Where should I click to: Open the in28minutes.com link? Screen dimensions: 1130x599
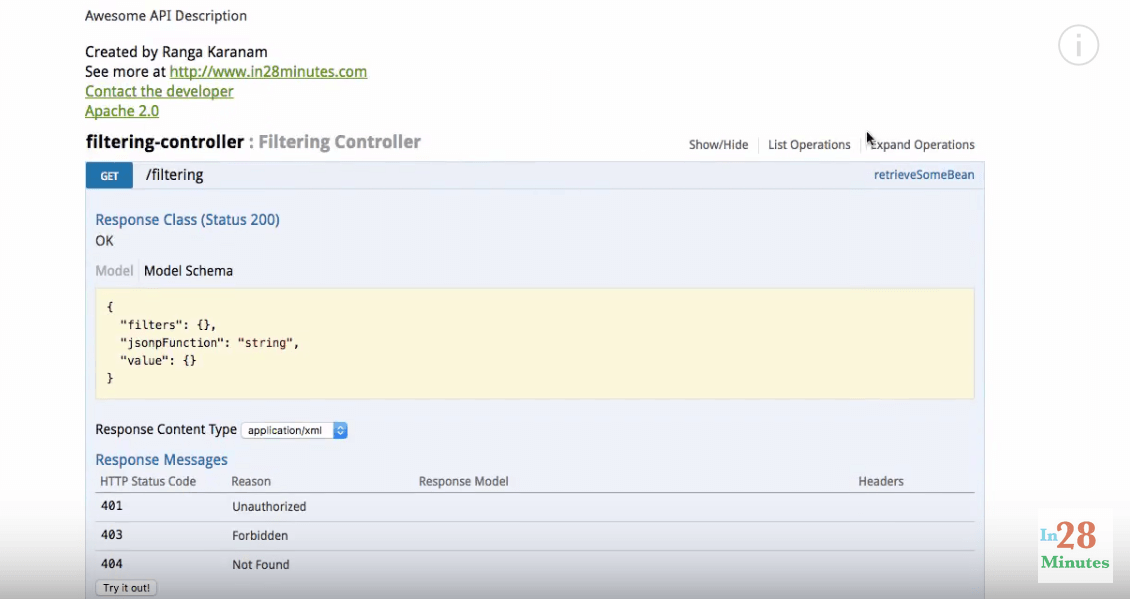point(268,71)
